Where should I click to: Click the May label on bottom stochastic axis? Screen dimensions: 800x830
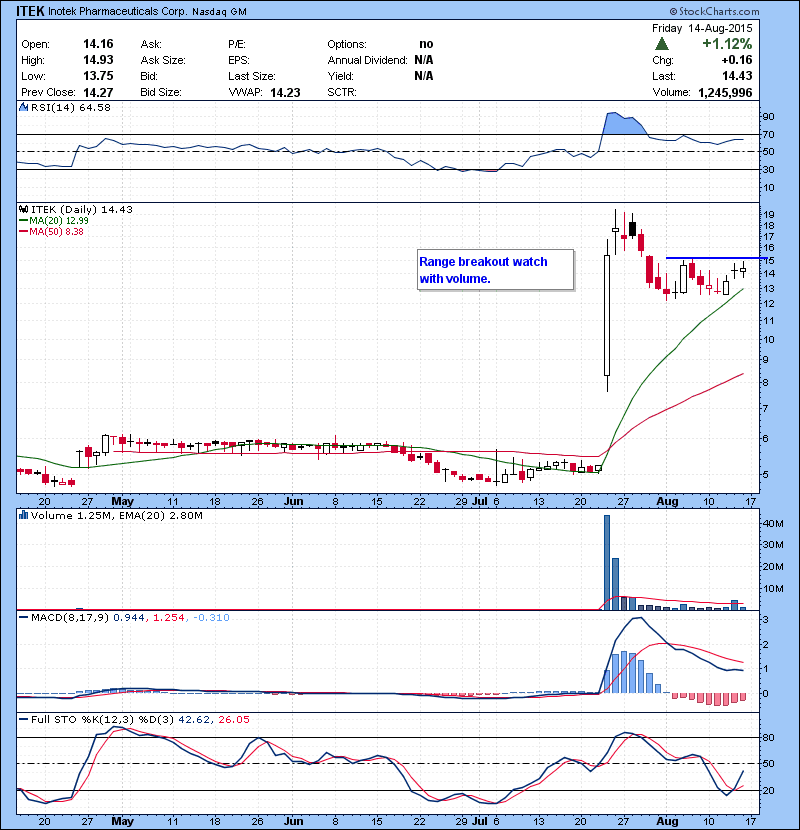point(122,821)
